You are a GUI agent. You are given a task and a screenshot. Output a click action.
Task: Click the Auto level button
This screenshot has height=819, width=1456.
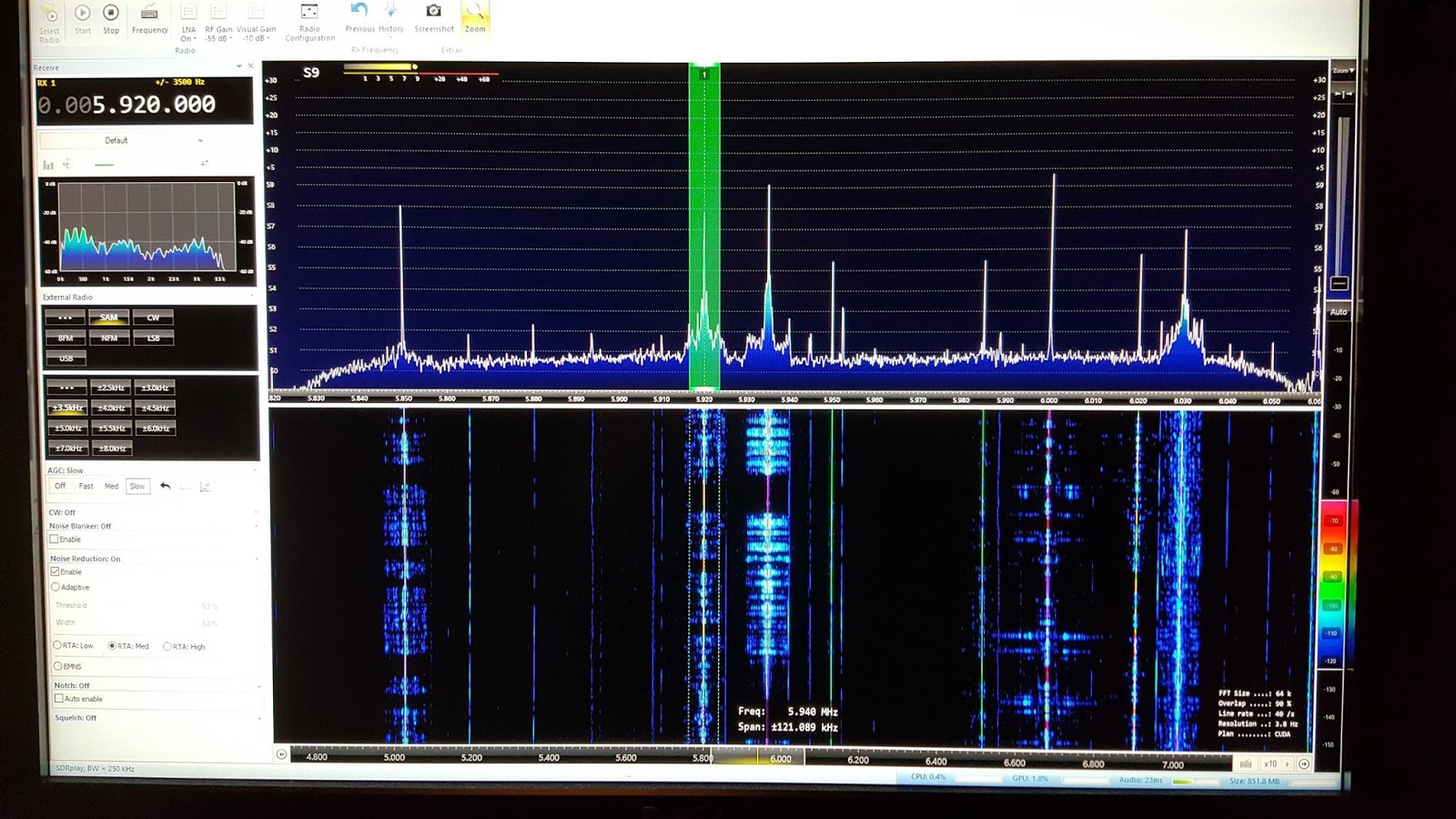click(1339, 311)
